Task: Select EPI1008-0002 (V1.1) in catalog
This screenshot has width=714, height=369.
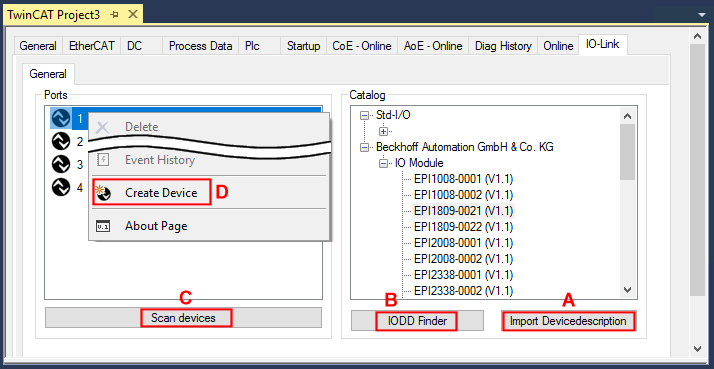Action: 464,195
